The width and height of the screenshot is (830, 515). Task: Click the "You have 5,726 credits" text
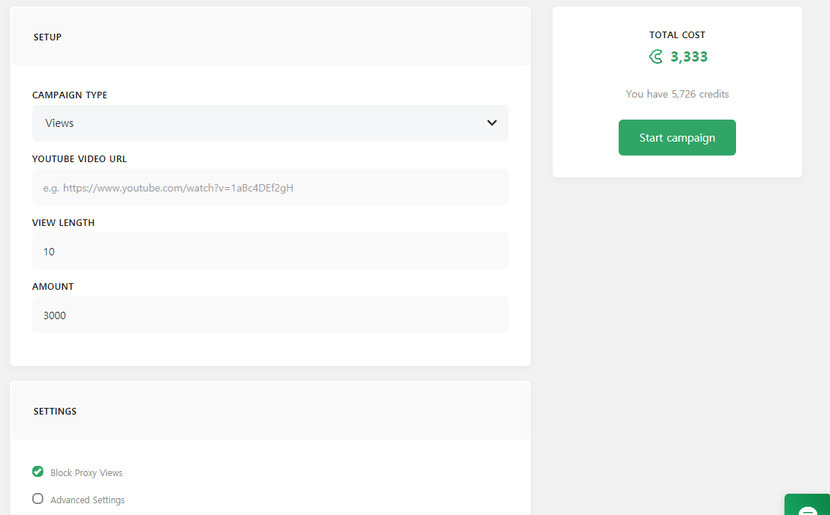(677, 94)
